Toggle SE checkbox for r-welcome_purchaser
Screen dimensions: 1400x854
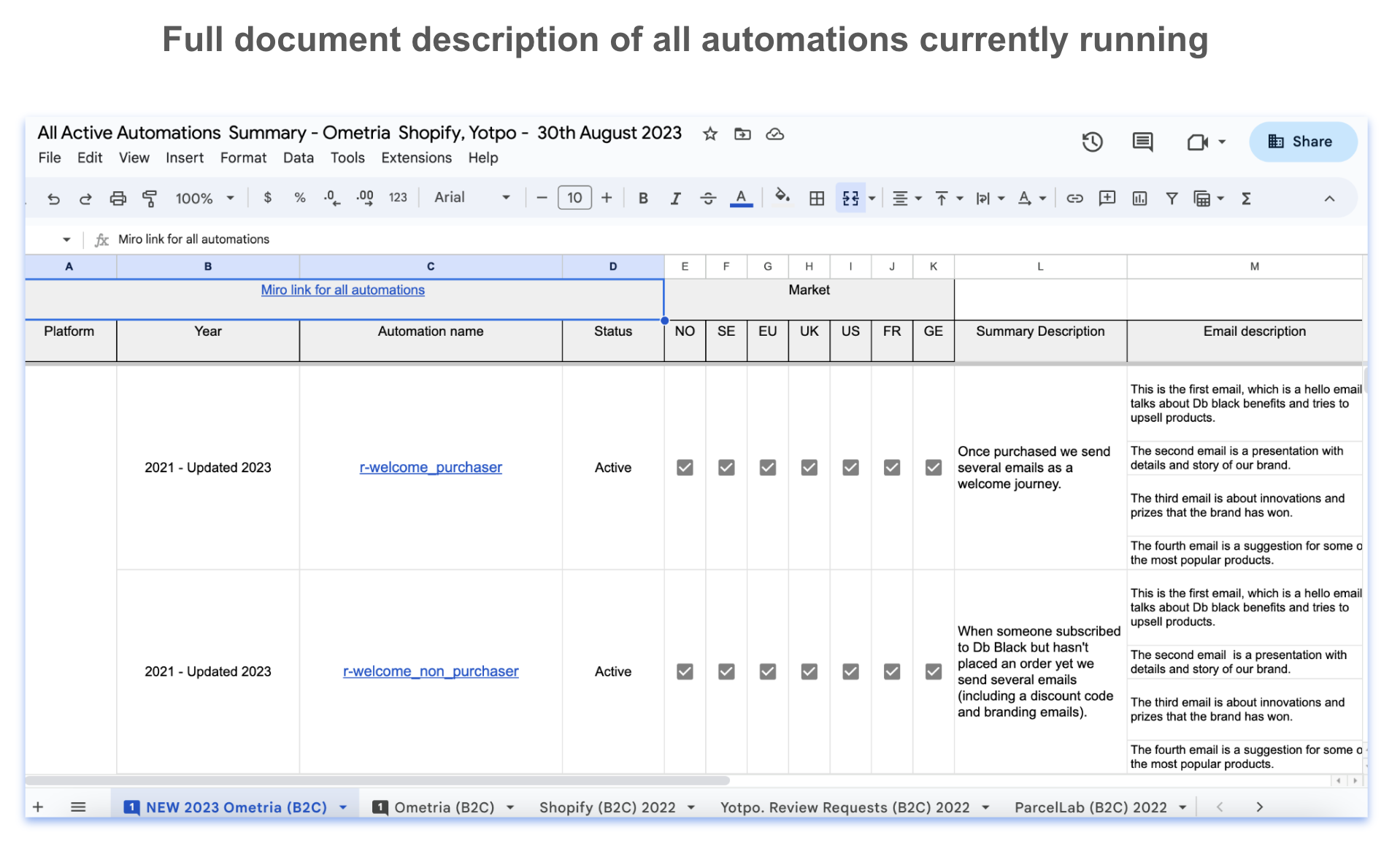click(726, 467)
